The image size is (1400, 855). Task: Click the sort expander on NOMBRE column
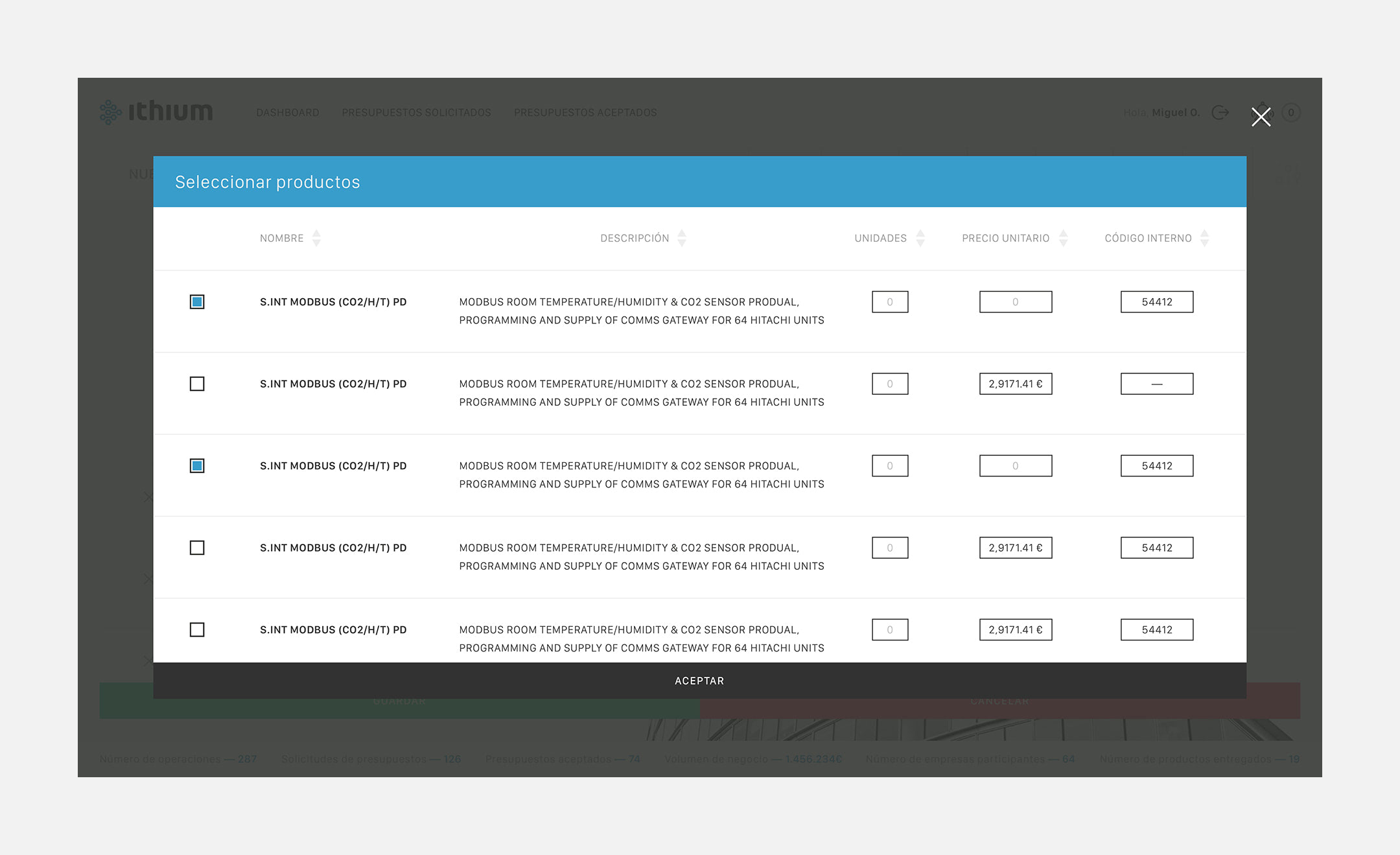317,238
